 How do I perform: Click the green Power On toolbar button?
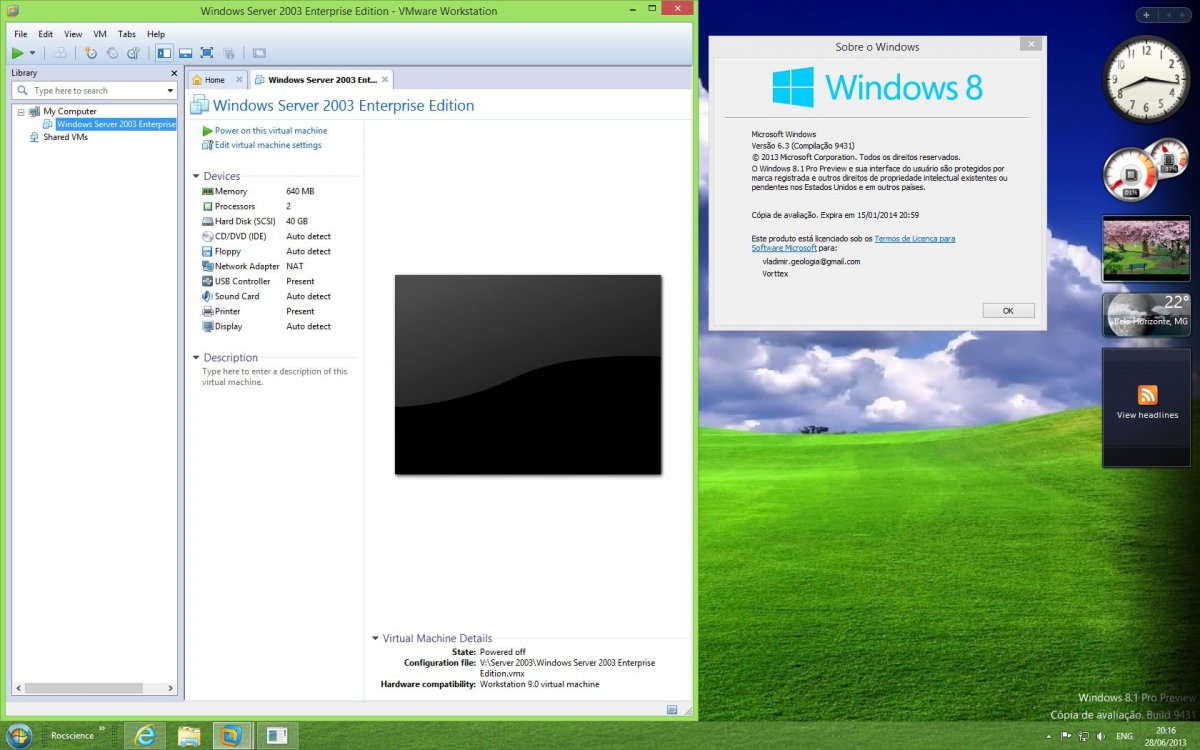pyautogui.click(x=17, y=53)
